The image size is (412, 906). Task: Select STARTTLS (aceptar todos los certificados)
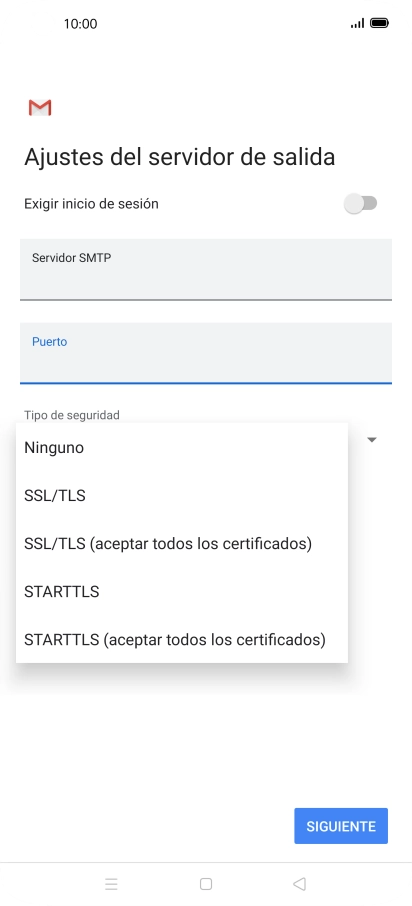tap(182, 640)
